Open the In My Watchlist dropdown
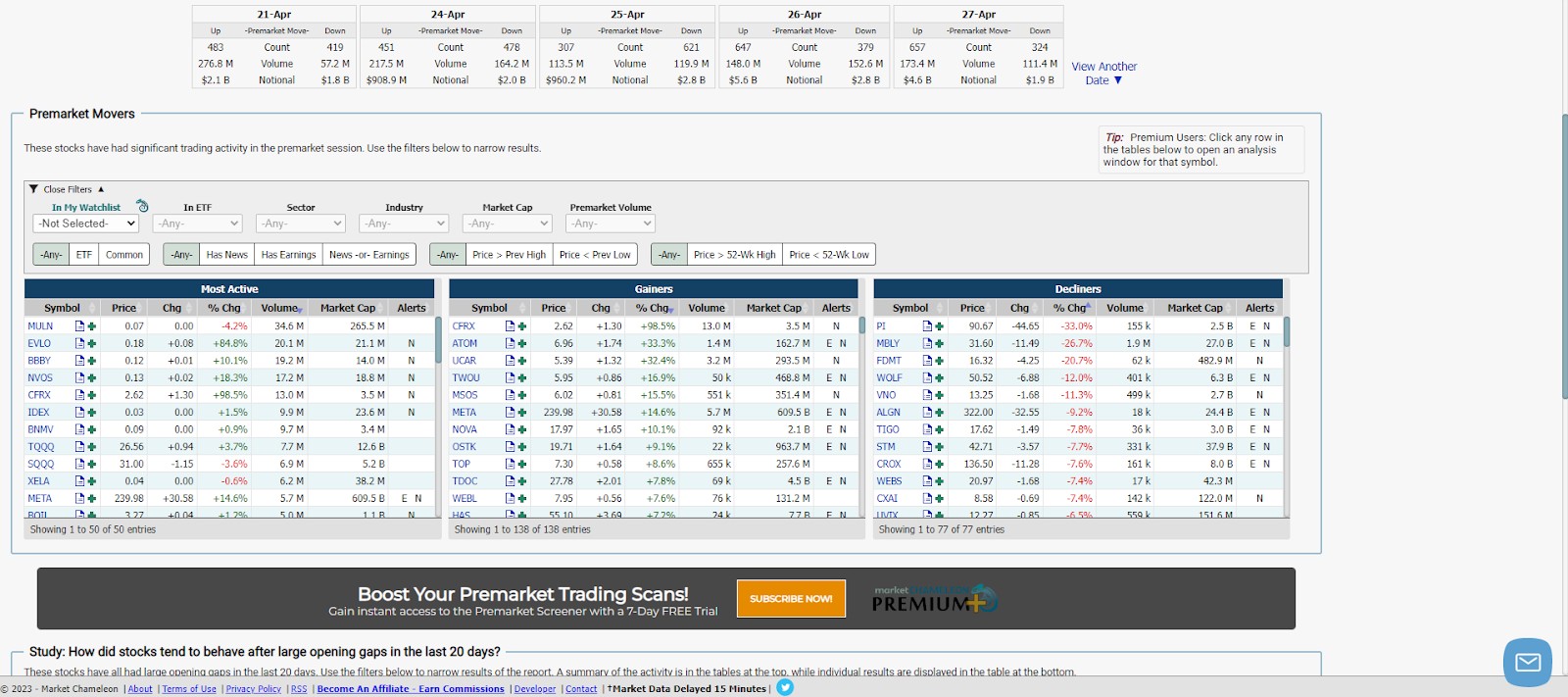 point(86,224)
